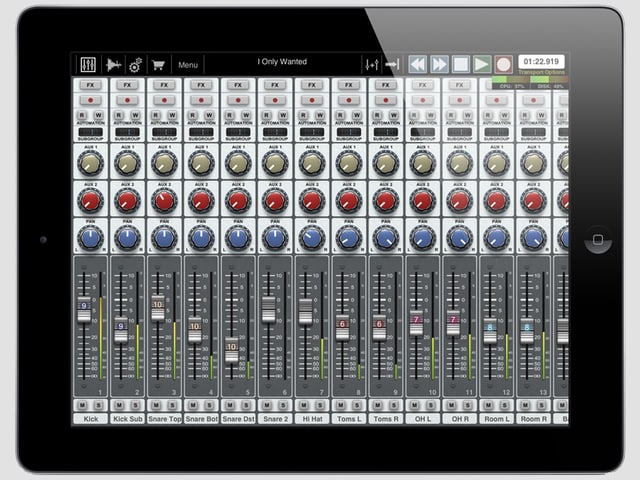Arm record on the Toms L channel
The height and width of the screenshot is (480, 640).
pos(349,100)
